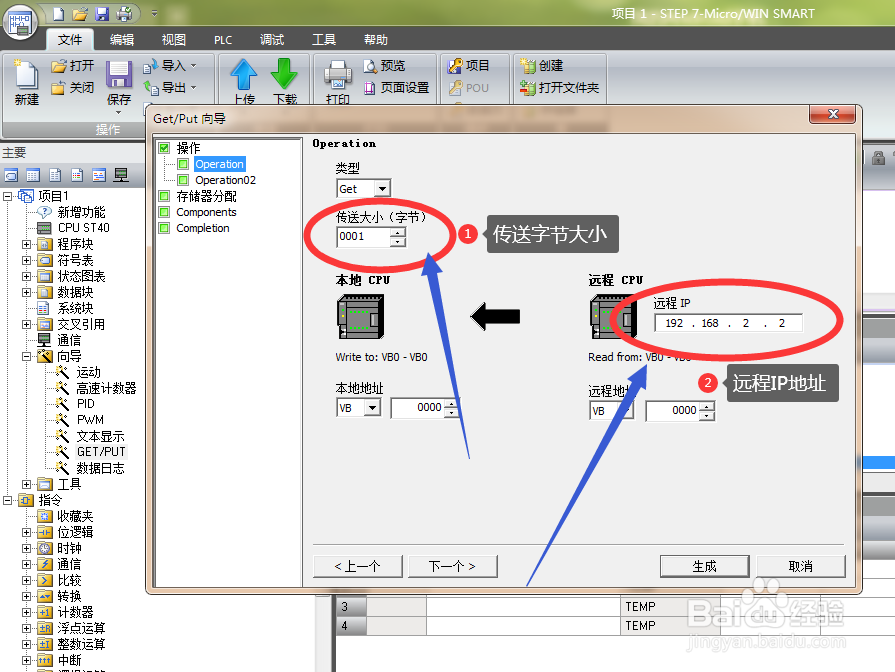The height and width of the screenshot is (672, 895).
Task: Expand the 程序块 tree node
Action: point(26,244)
